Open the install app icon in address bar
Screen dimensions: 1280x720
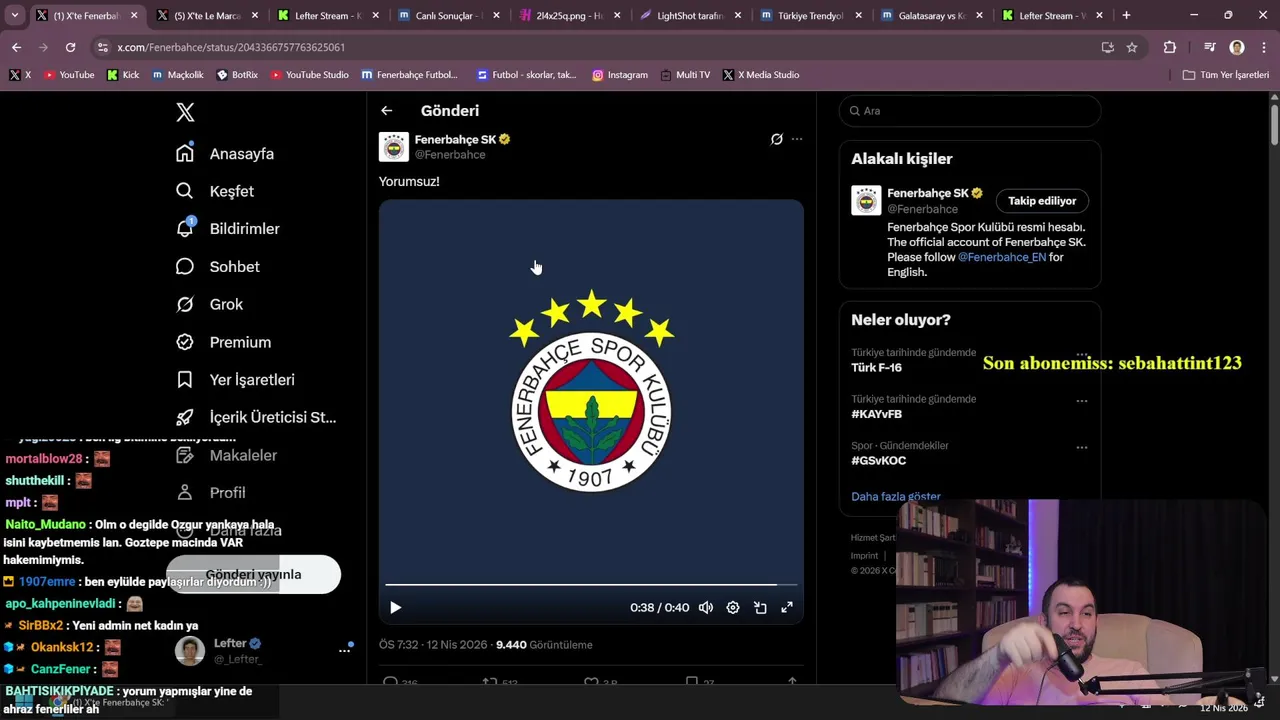point(1107,47)
